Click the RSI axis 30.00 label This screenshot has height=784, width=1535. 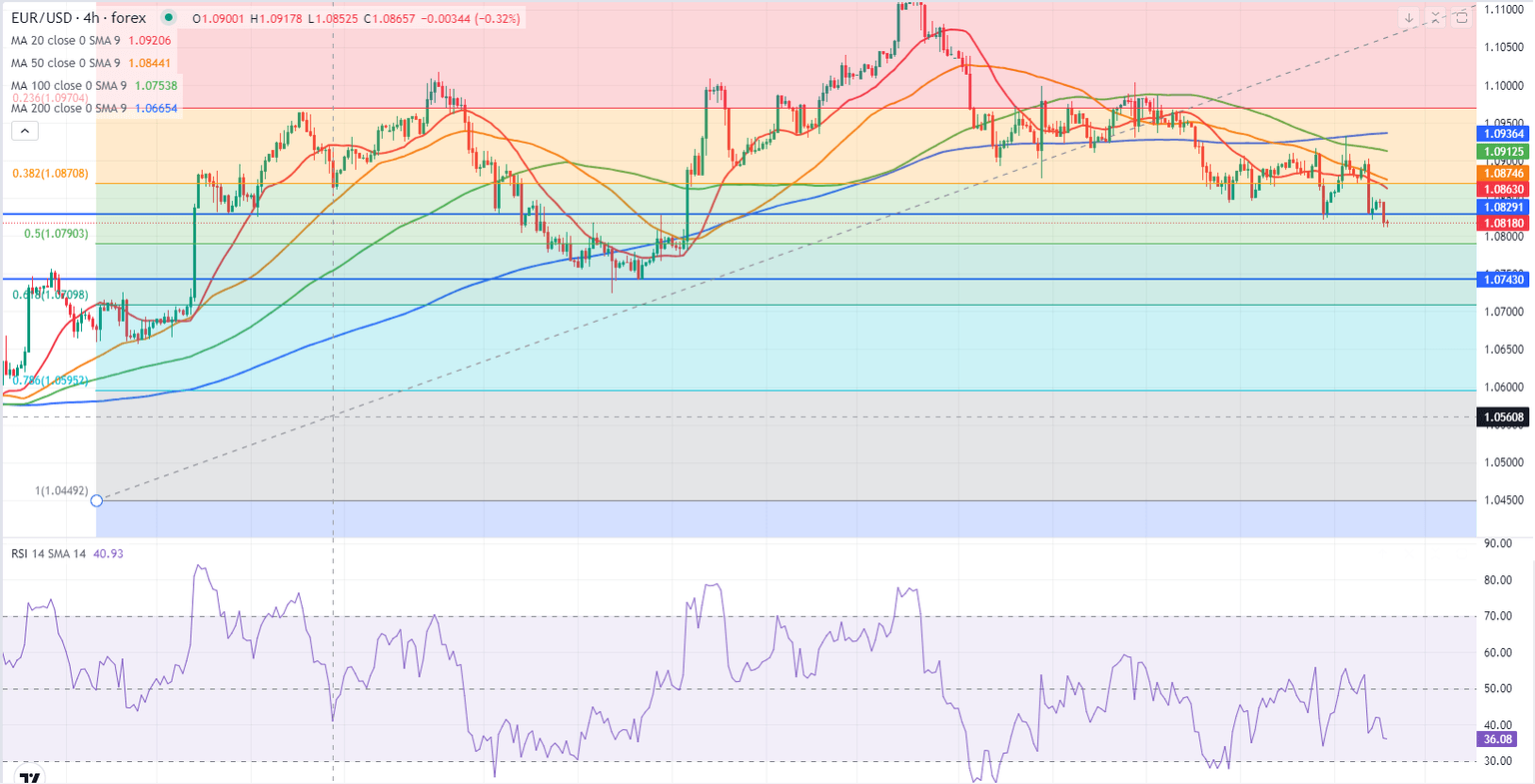pyautogui.click(x=1498, y=762)
